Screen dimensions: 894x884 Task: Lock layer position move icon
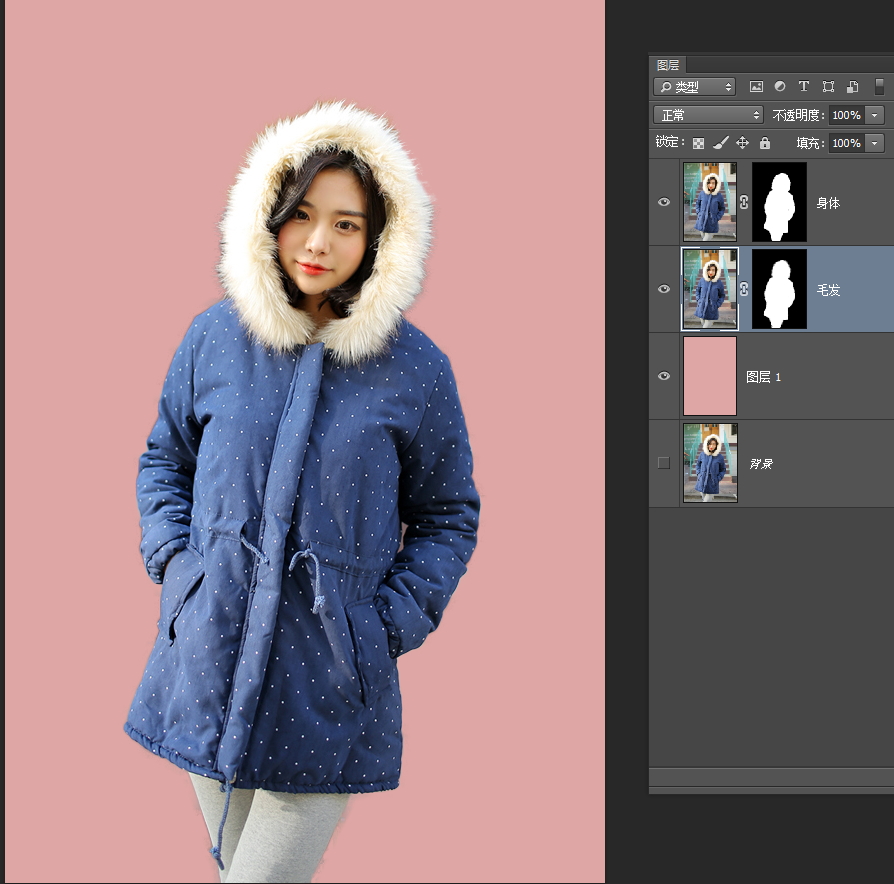(742, 143)
